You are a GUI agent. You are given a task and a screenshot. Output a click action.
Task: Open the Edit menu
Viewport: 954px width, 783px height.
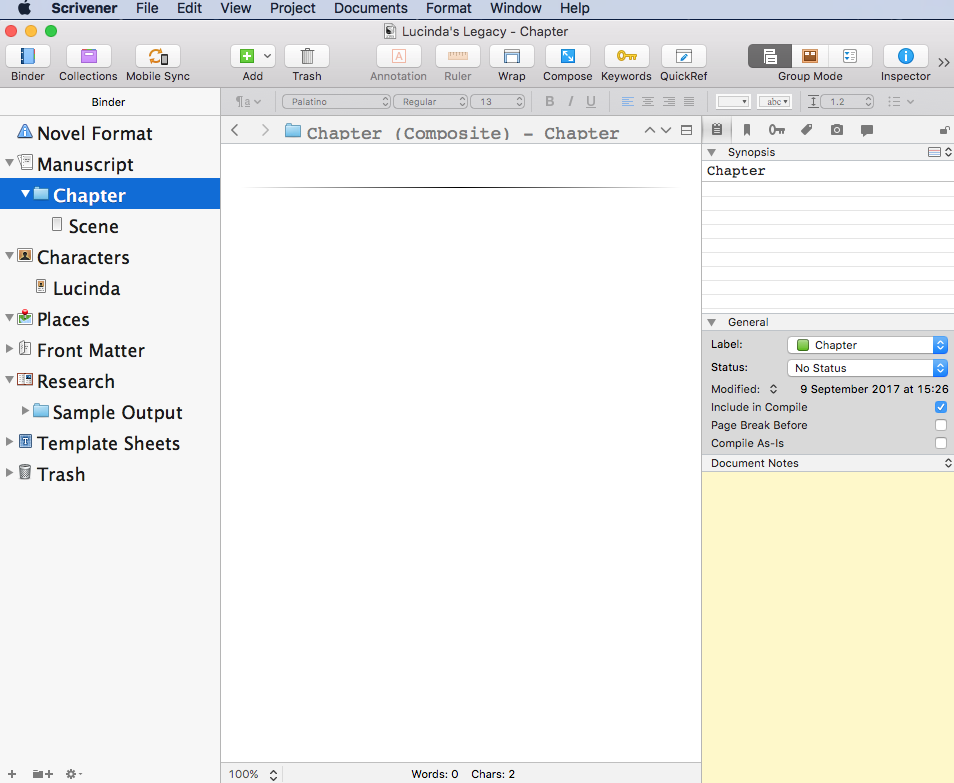point(189,9)
